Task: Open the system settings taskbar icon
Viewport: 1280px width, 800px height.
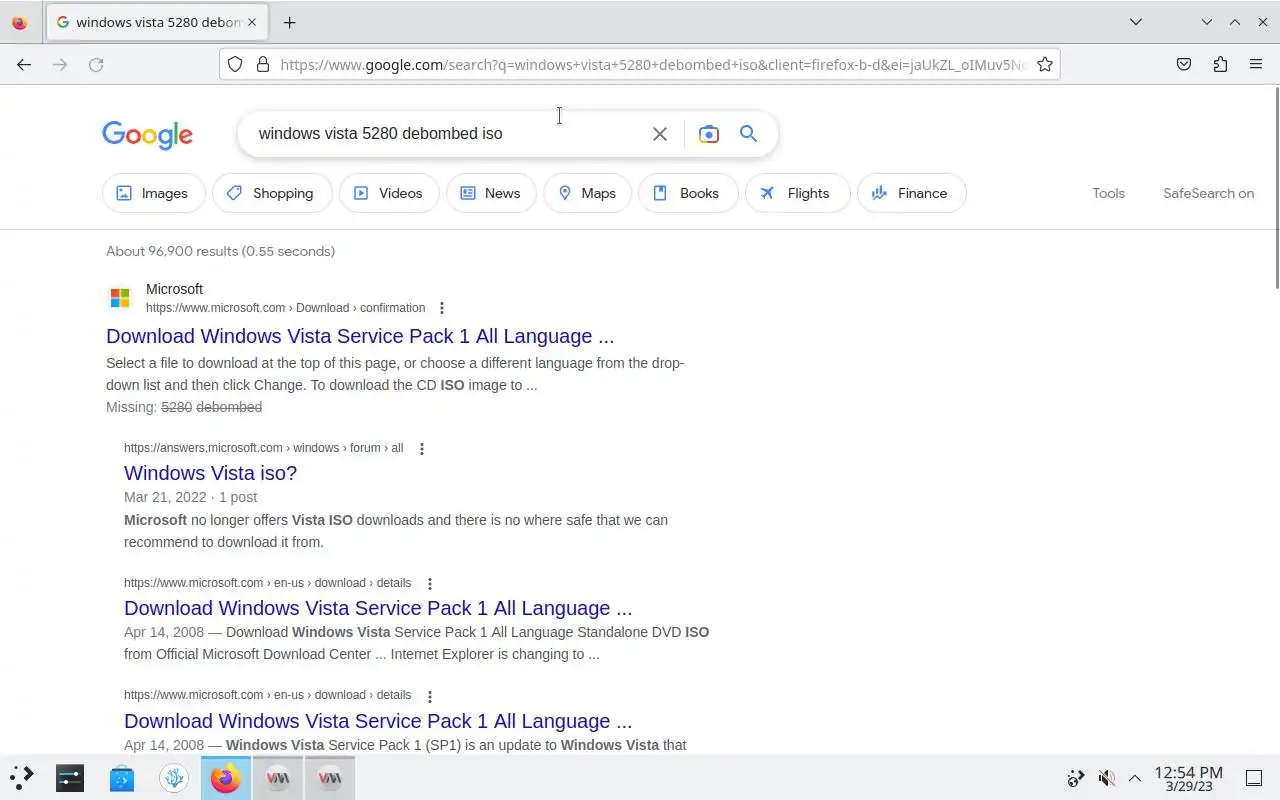Action: pyautogui.click(x=70, y=777)
